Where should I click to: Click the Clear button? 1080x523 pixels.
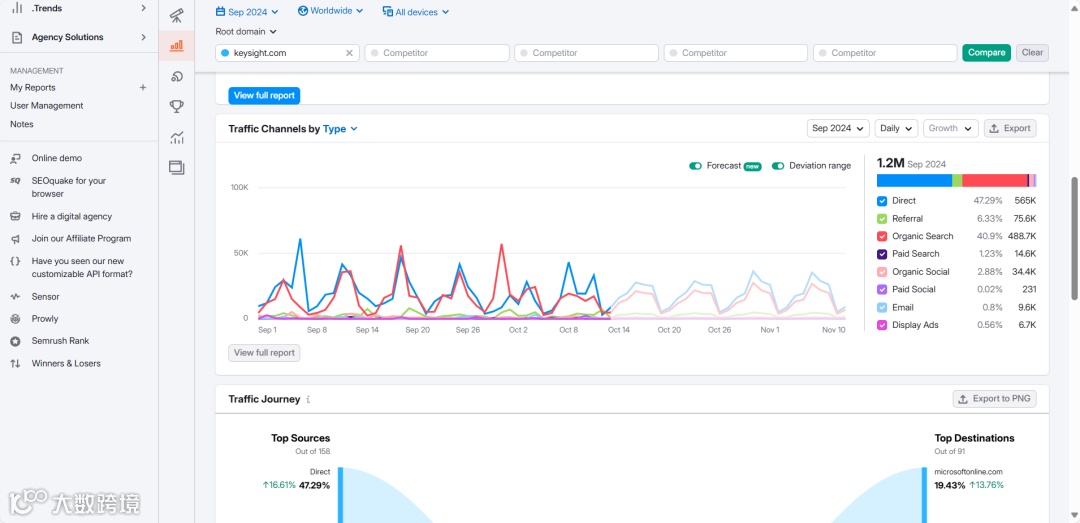point(1032,53)
